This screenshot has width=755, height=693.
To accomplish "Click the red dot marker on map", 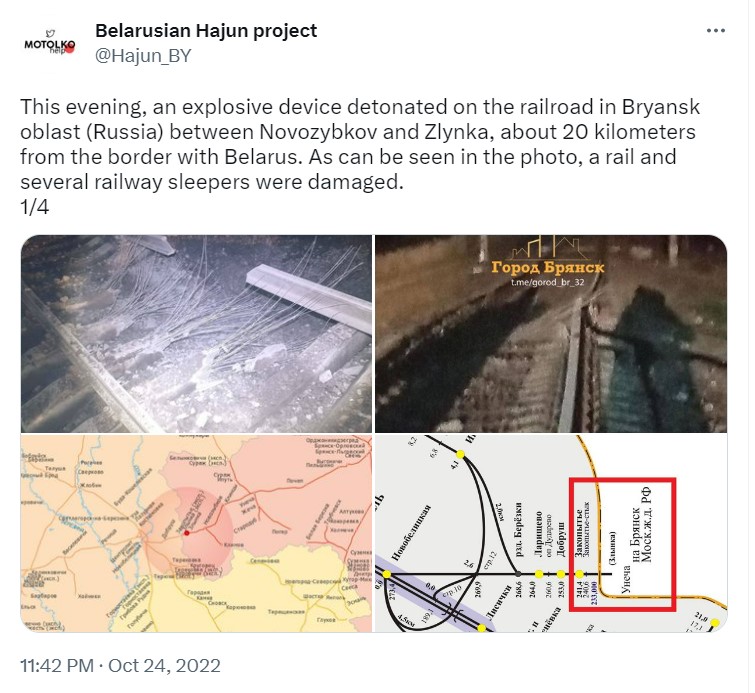I will coord(187,533).
